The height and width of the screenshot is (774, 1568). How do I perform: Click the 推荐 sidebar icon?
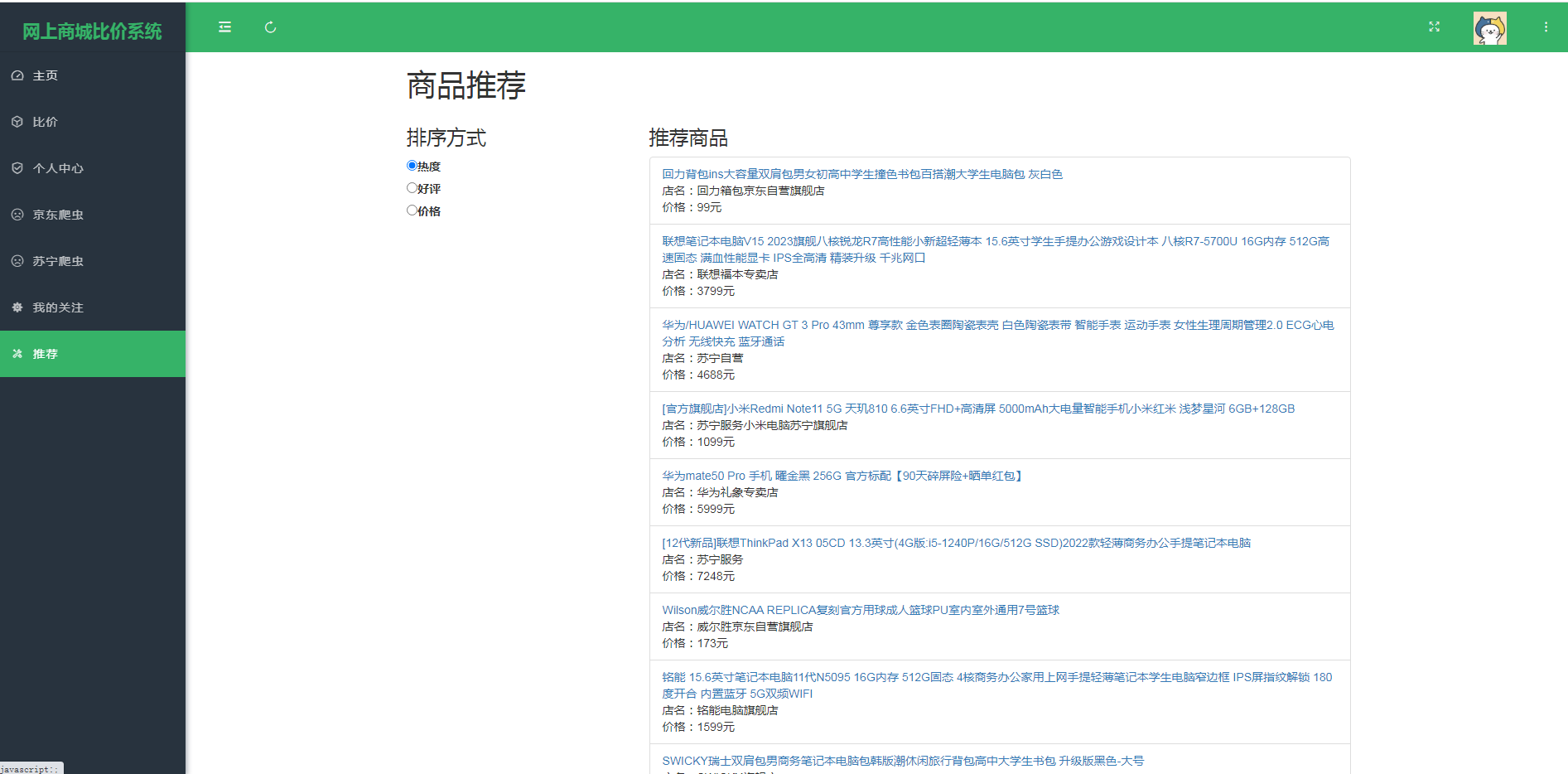(x=17, y=354)
